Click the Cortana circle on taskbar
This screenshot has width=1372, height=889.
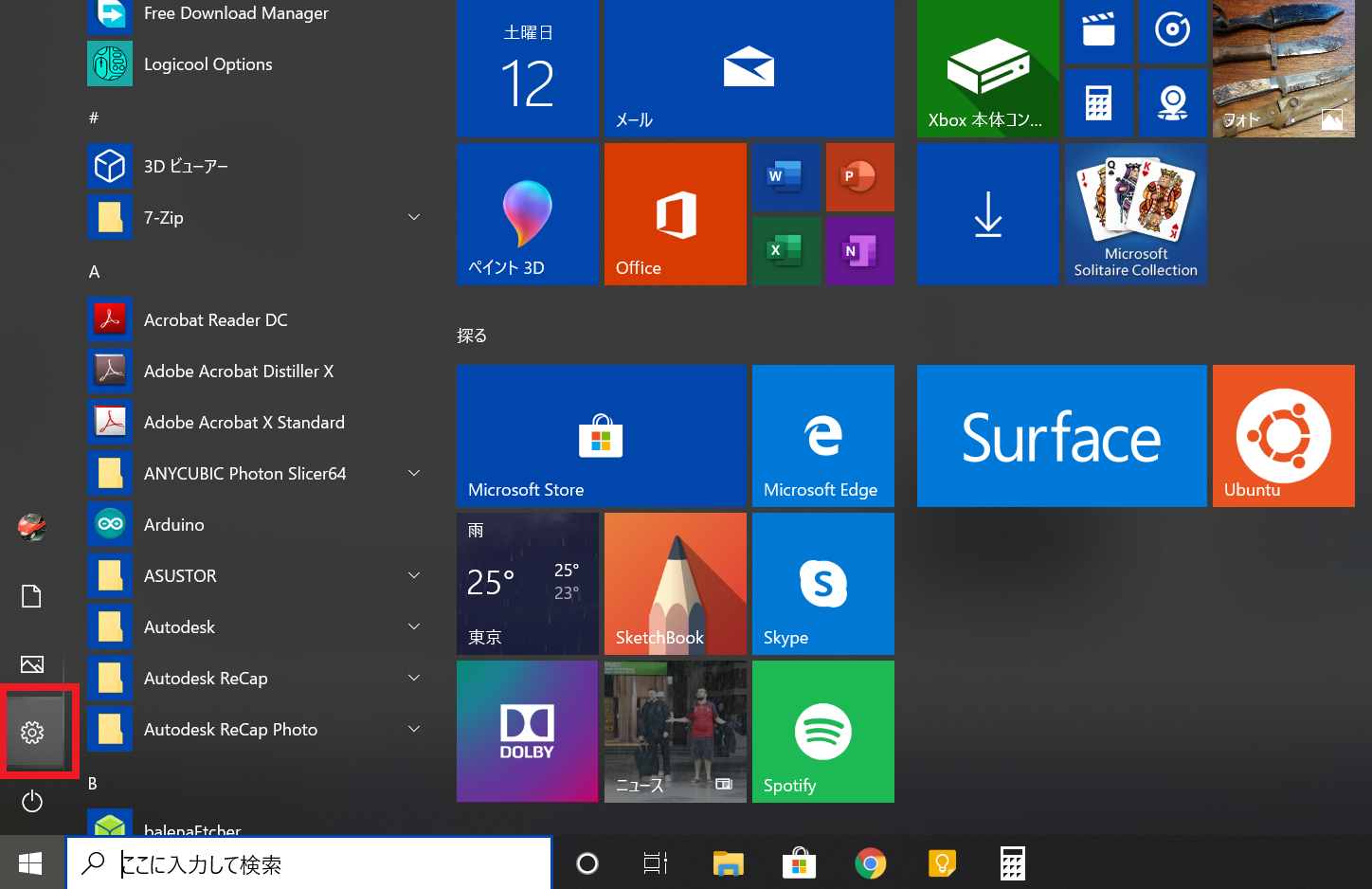(x=587, y=863)
